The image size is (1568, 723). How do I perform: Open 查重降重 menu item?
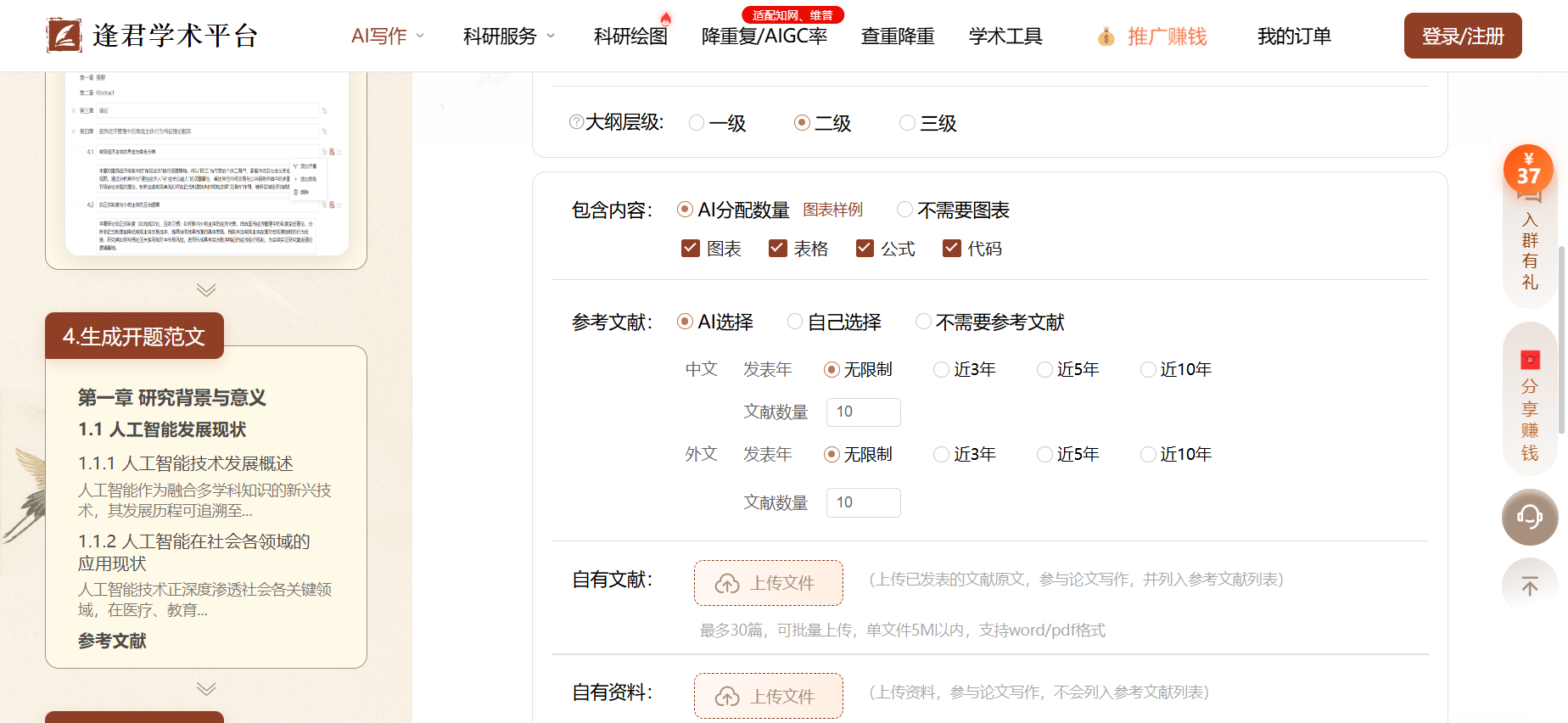(x=898, y=36)
